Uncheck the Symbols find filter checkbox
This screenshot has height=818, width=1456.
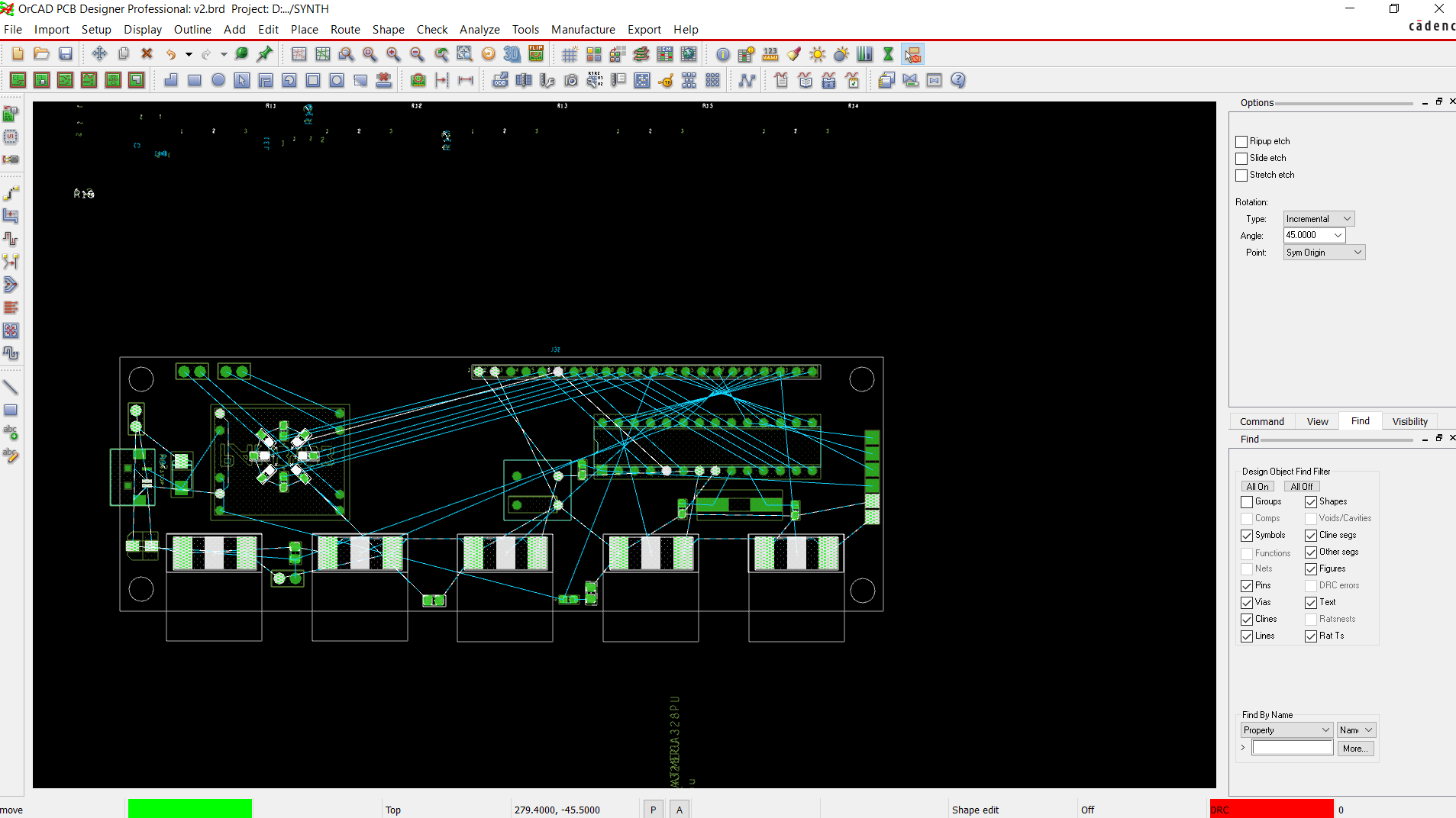[1247, 536]
